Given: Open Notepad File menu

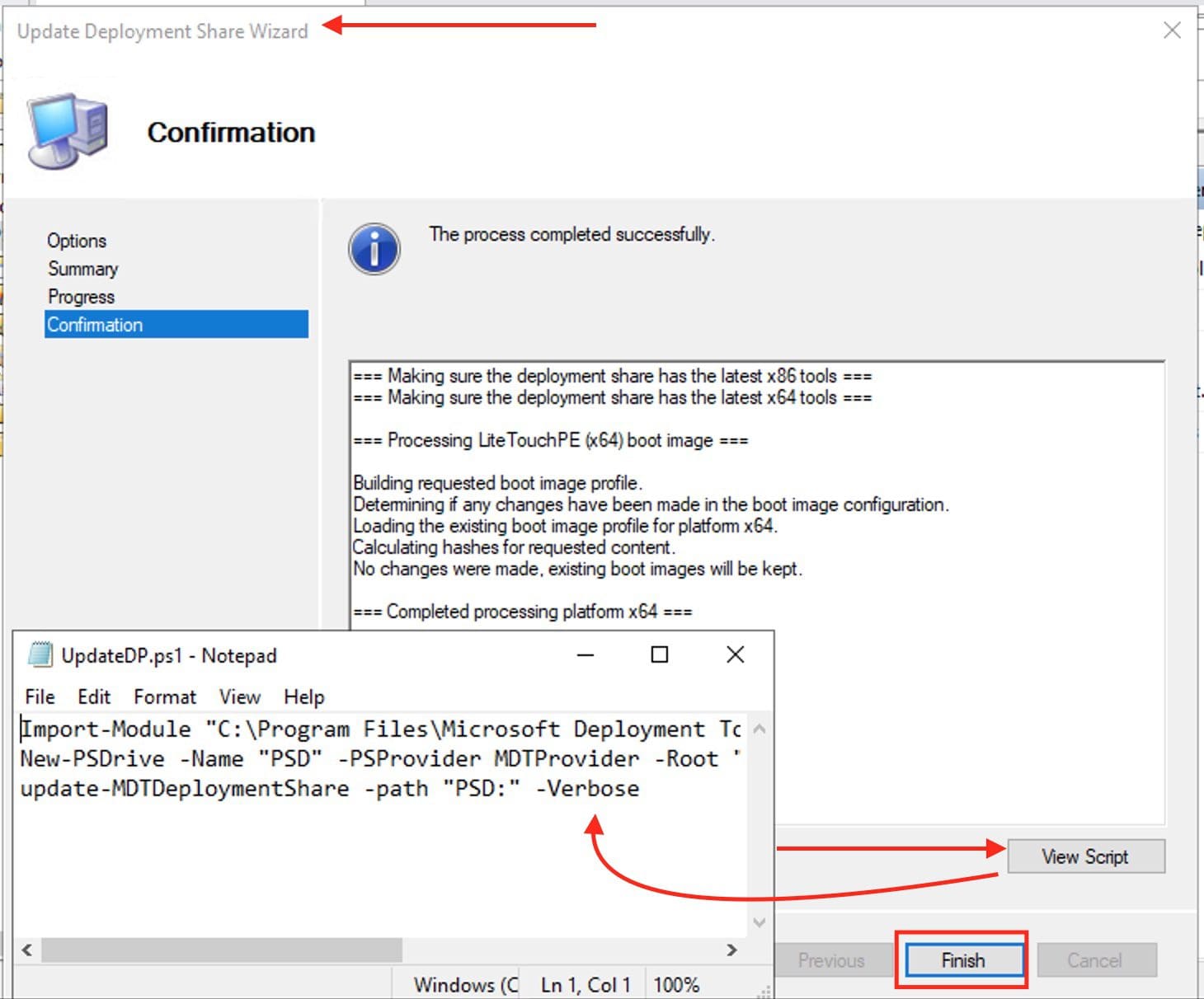Looking at the screenshot, I should click(x=40, y=696).
